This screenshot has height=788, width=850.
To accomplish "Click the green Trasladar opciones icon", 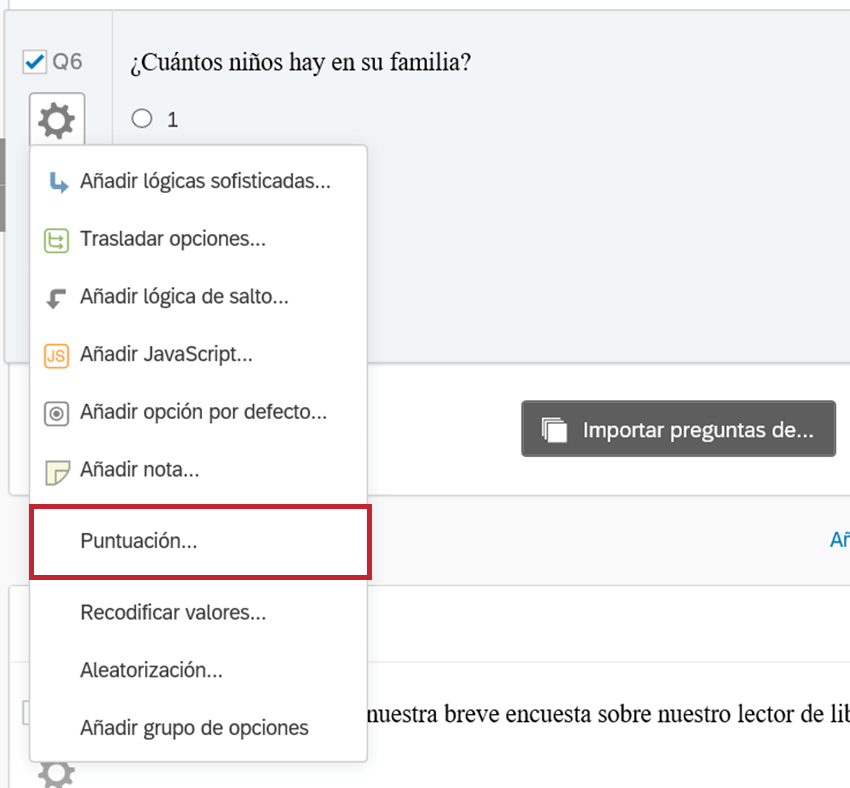I will (56, 241).
